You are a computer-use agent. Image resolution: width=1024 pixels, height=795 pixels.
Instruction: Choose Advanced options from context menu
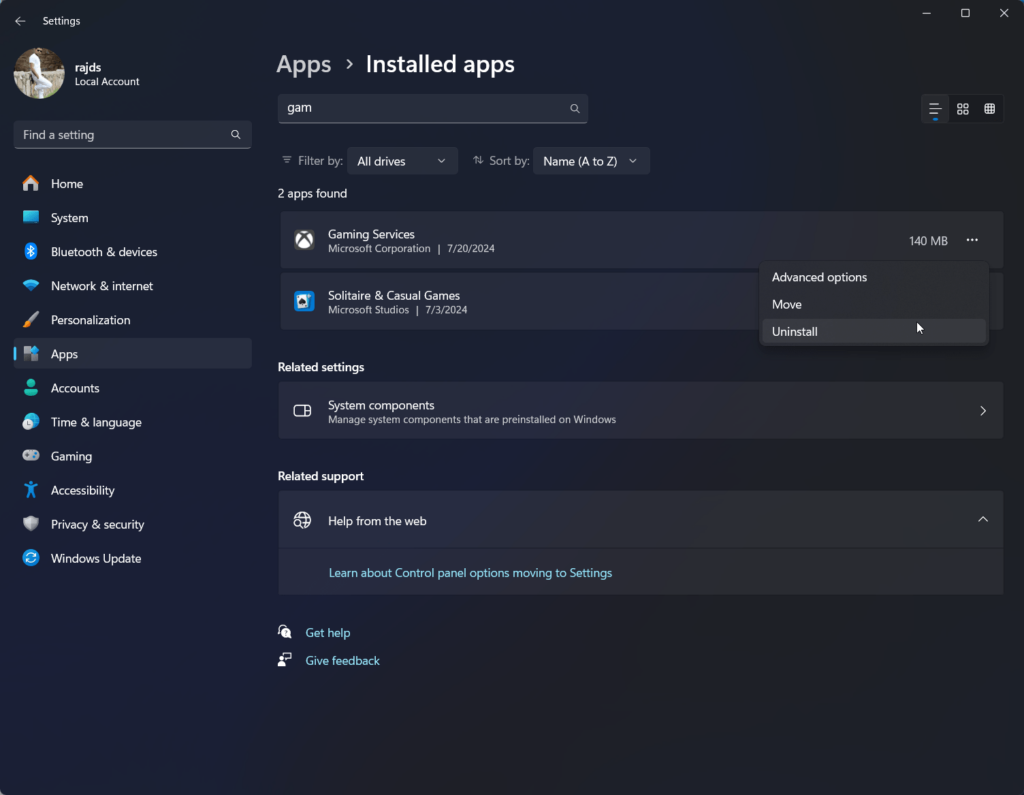coord(874,277)
